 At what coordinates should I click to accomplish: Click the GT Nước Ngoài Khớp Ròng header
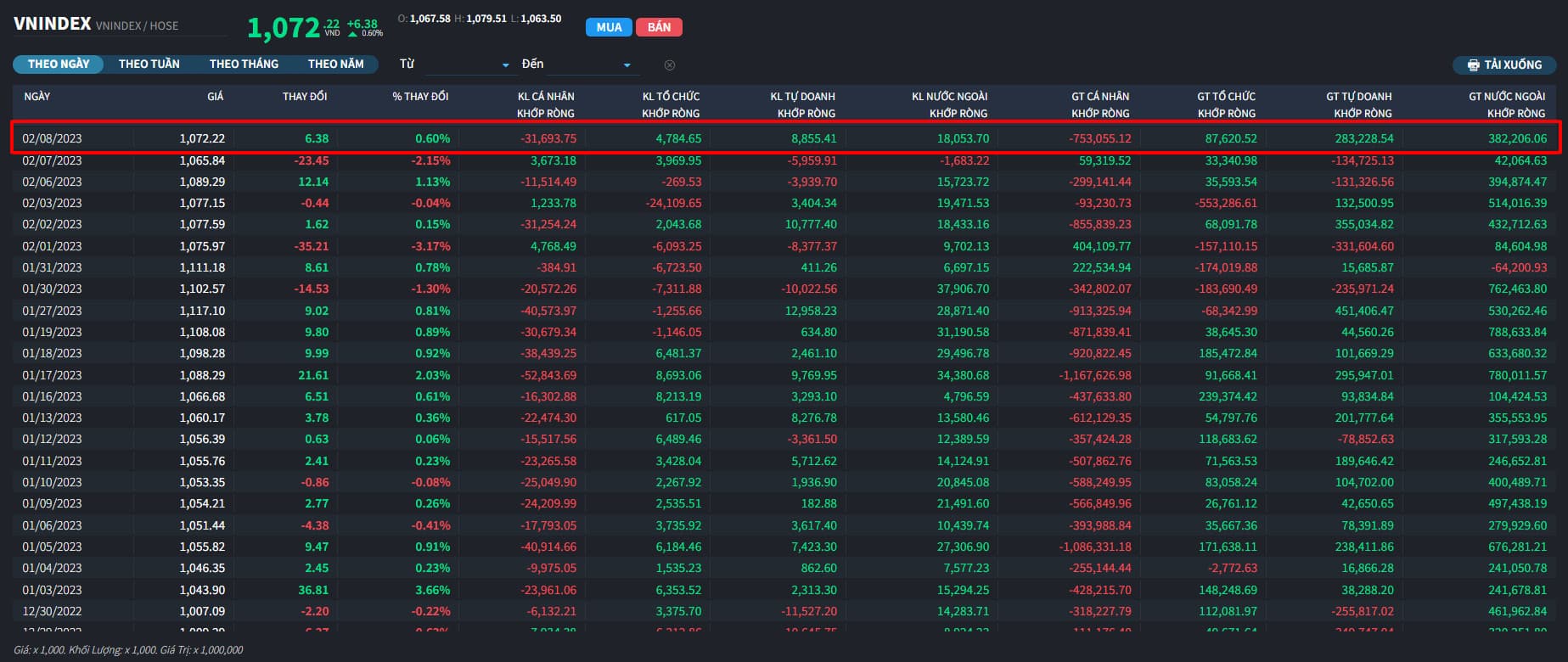1506,104
